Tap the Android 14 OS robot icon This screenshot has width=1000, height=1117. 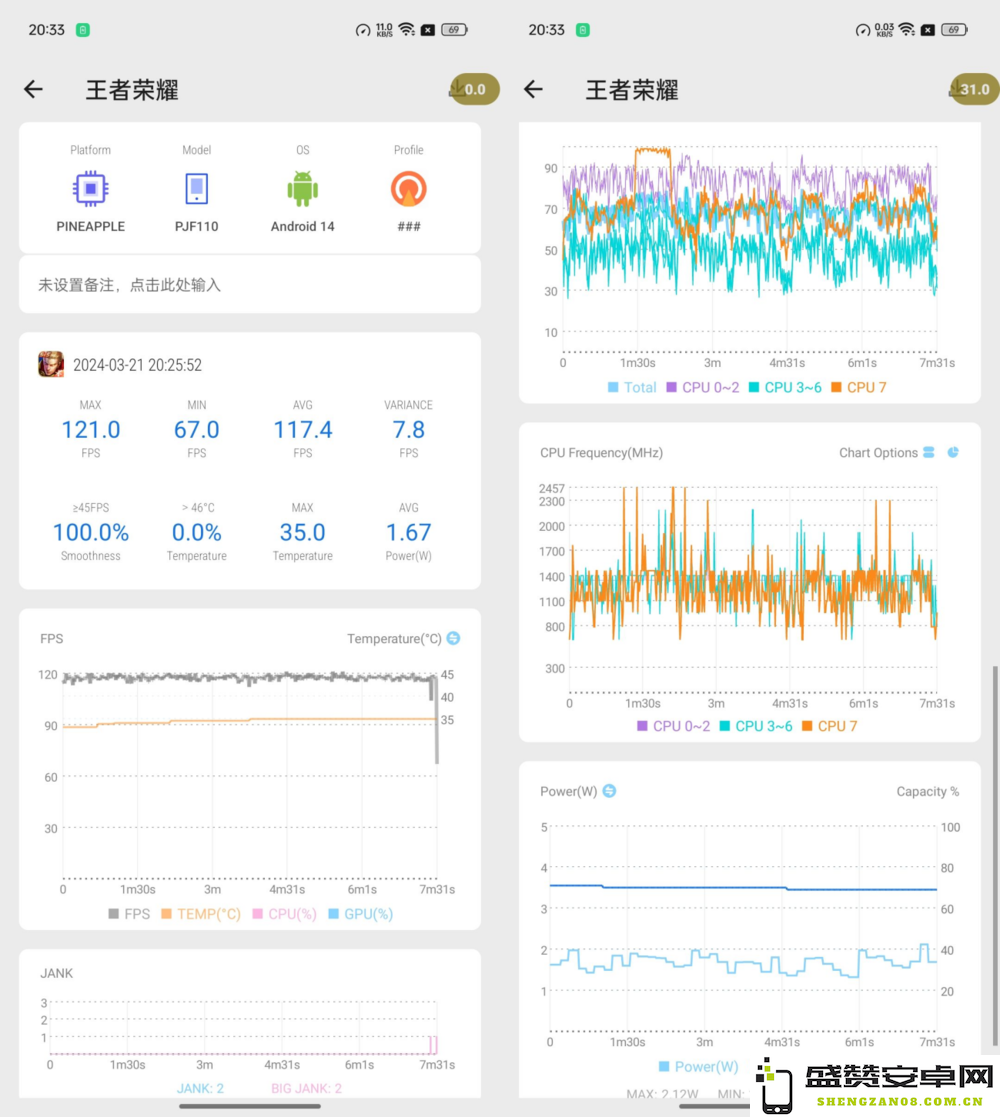pos(303,189)
